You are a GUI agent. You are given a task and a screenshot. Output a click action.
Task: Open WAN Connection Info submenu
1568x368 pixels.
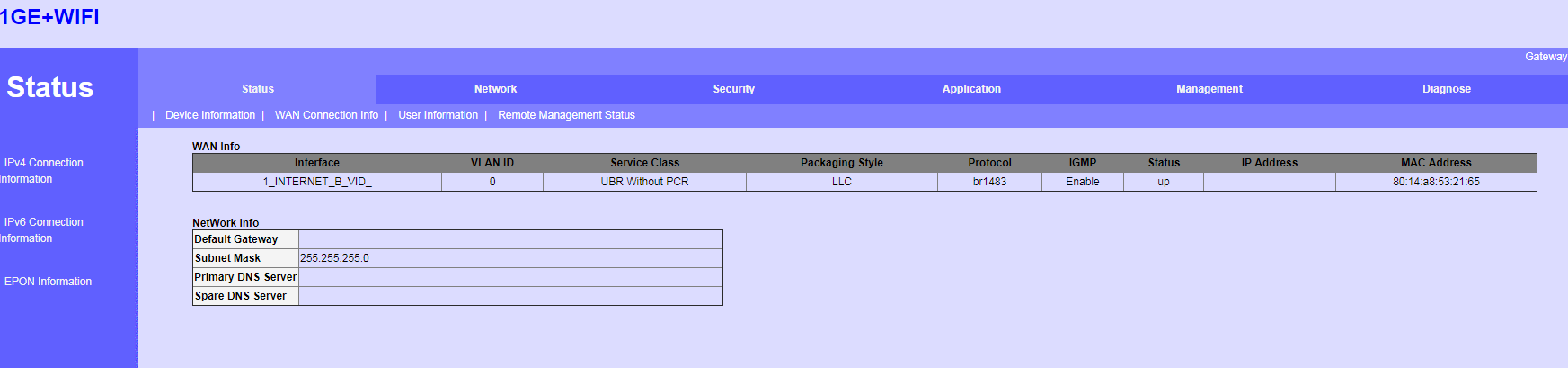[x=326, y=115]
